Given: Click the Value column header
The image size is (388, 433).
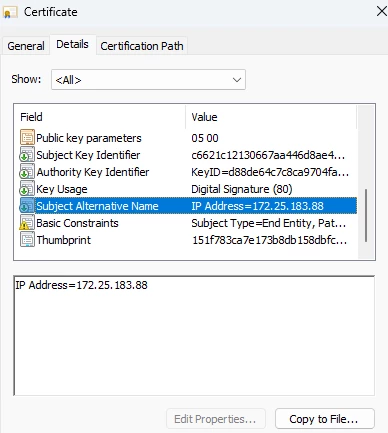Looking at the screenshot, I should coord(271,117).
